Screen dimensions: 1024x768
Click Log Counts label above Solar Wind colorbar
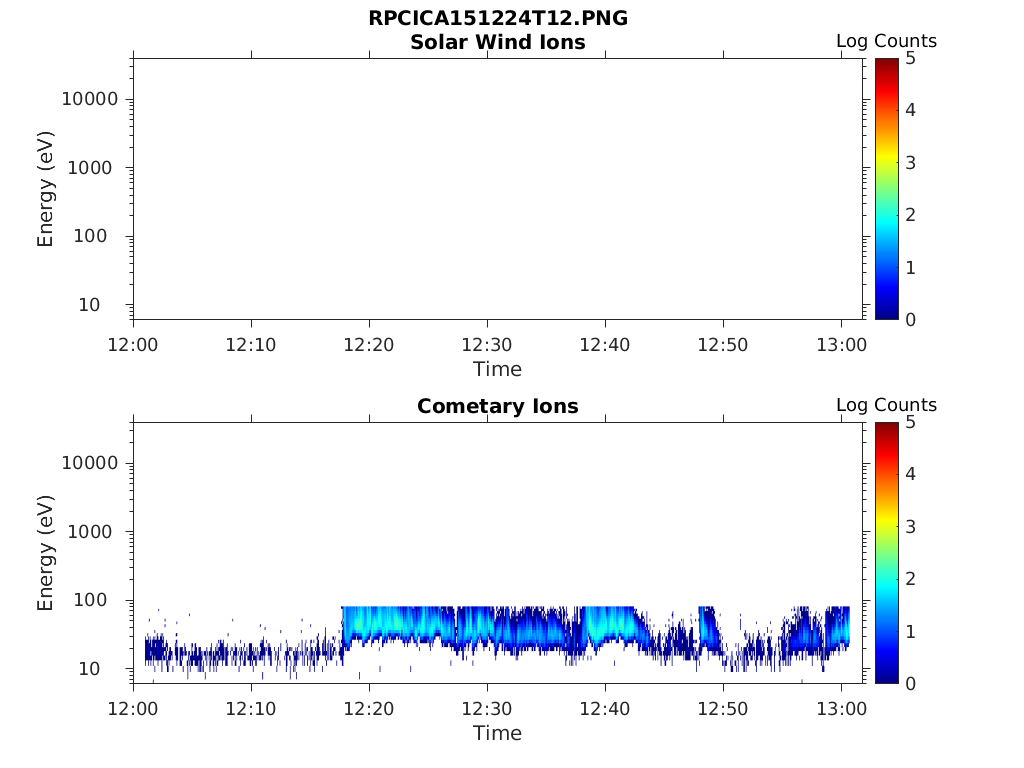click(886, 41)
